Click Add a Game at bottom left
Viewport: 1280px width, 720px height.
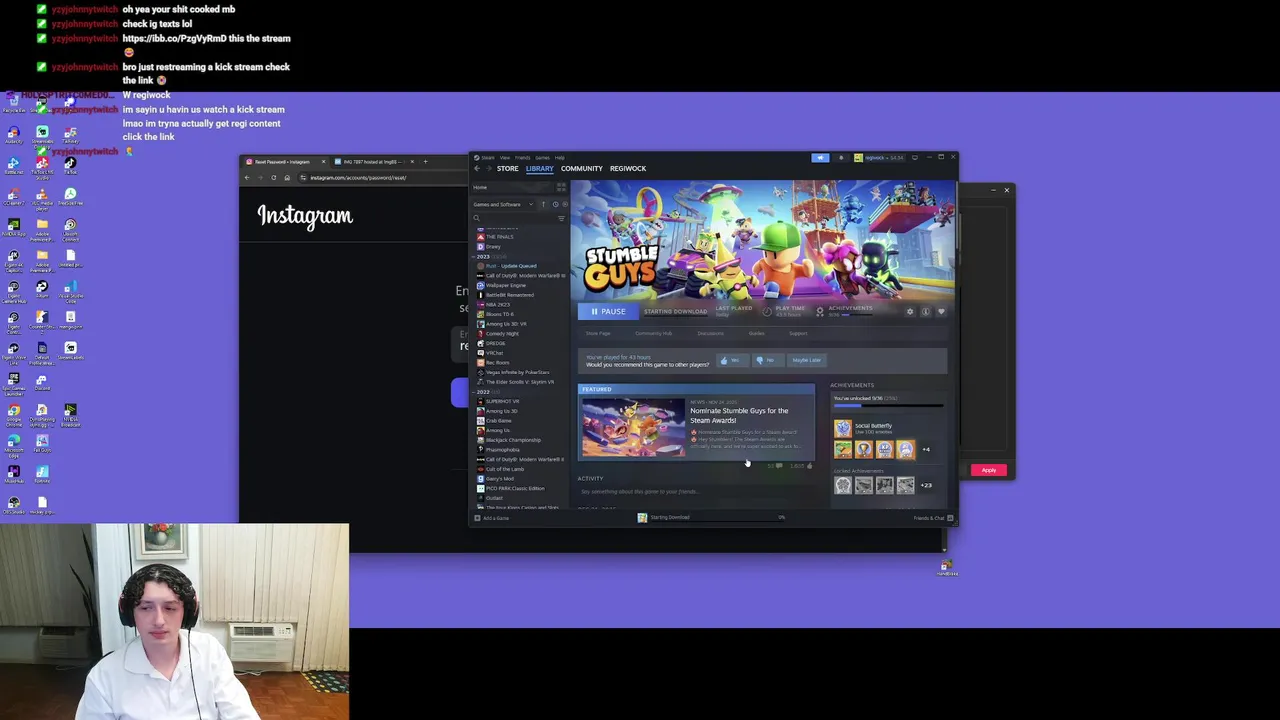(492, 518)
